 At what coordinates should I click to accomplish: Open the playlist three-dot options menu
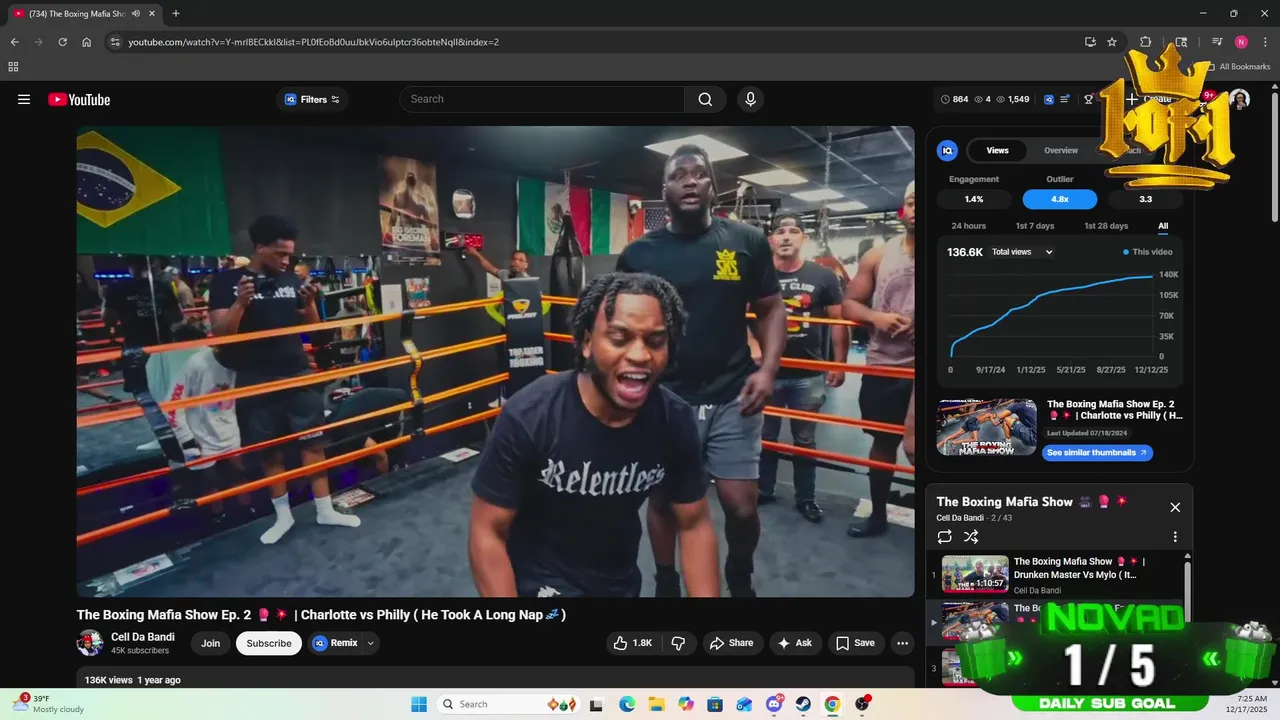click(x=1175, y=537)
